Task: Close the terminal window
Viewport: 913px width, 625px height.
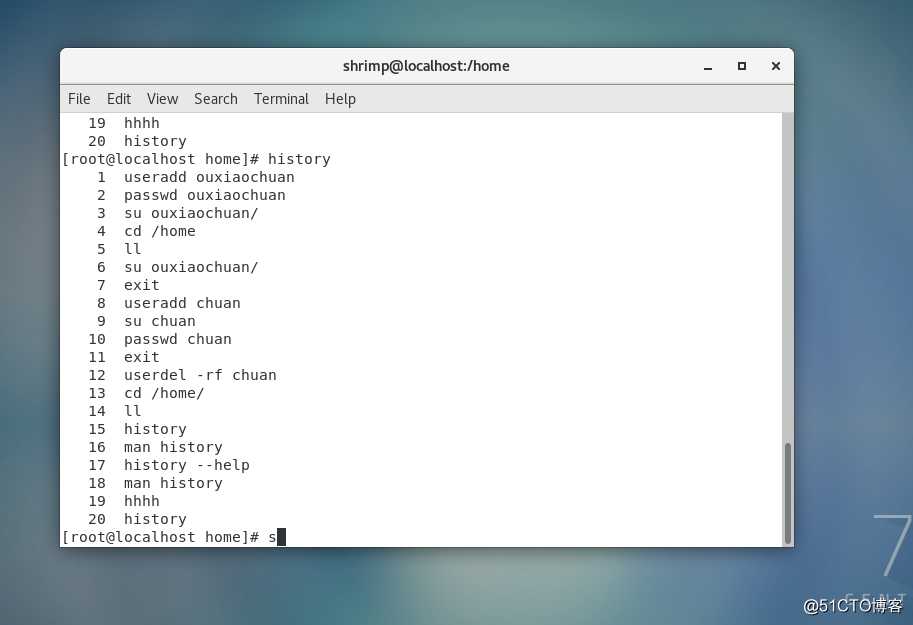Action: (776, 66)
